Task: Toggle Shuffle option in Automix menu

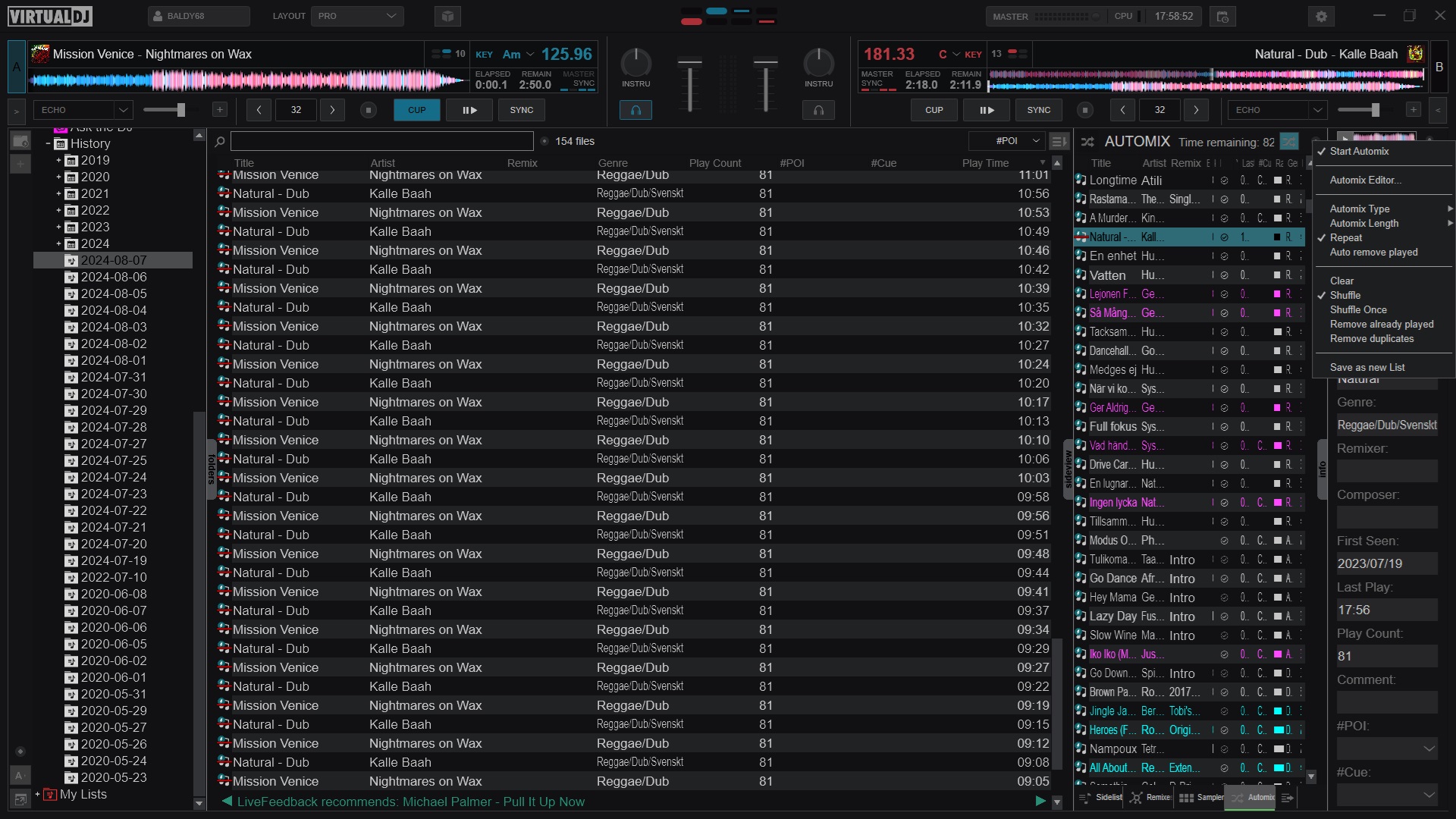Action: click(1345, 296)
